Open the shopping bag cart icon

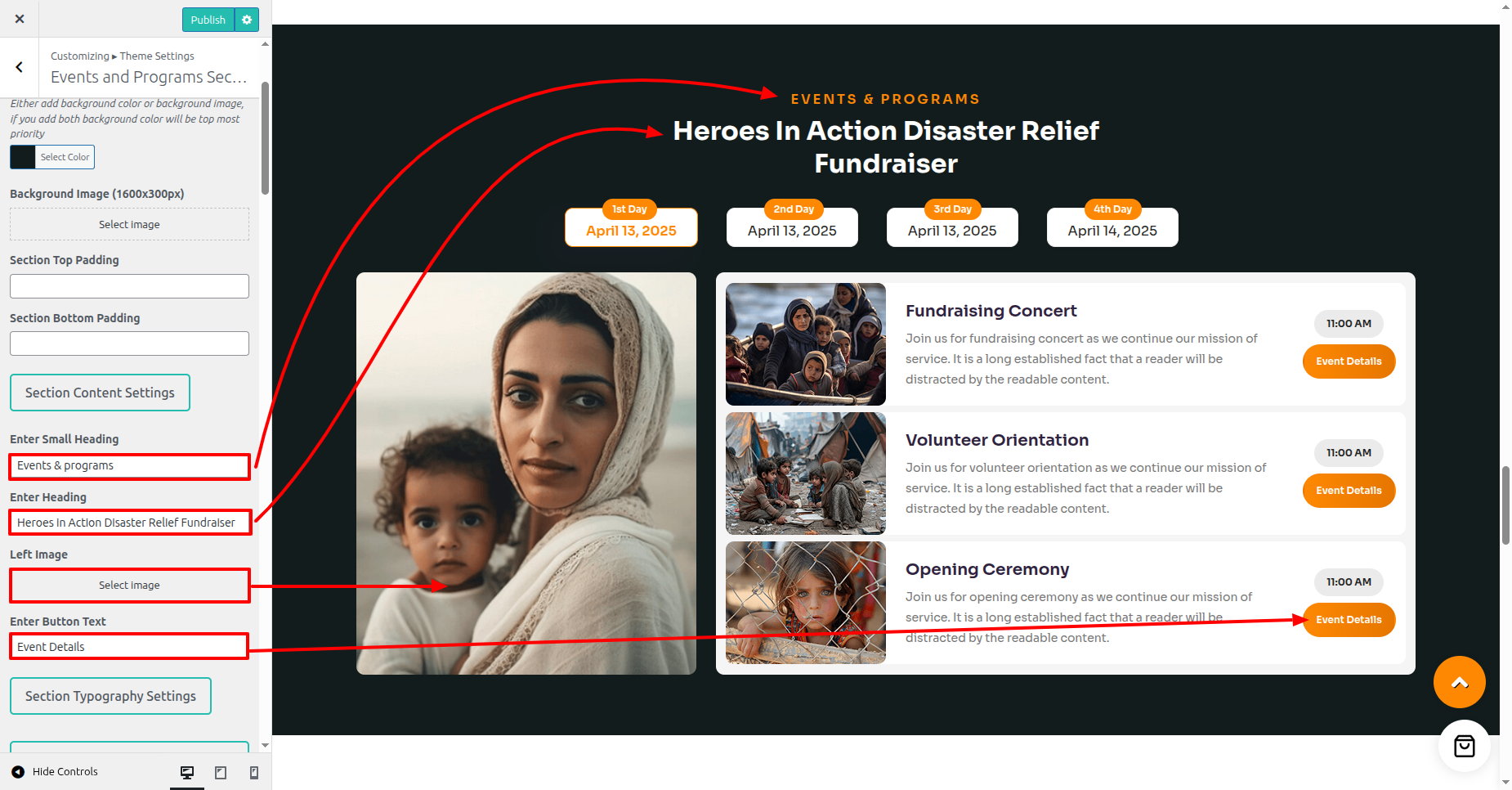(1464, 745)
